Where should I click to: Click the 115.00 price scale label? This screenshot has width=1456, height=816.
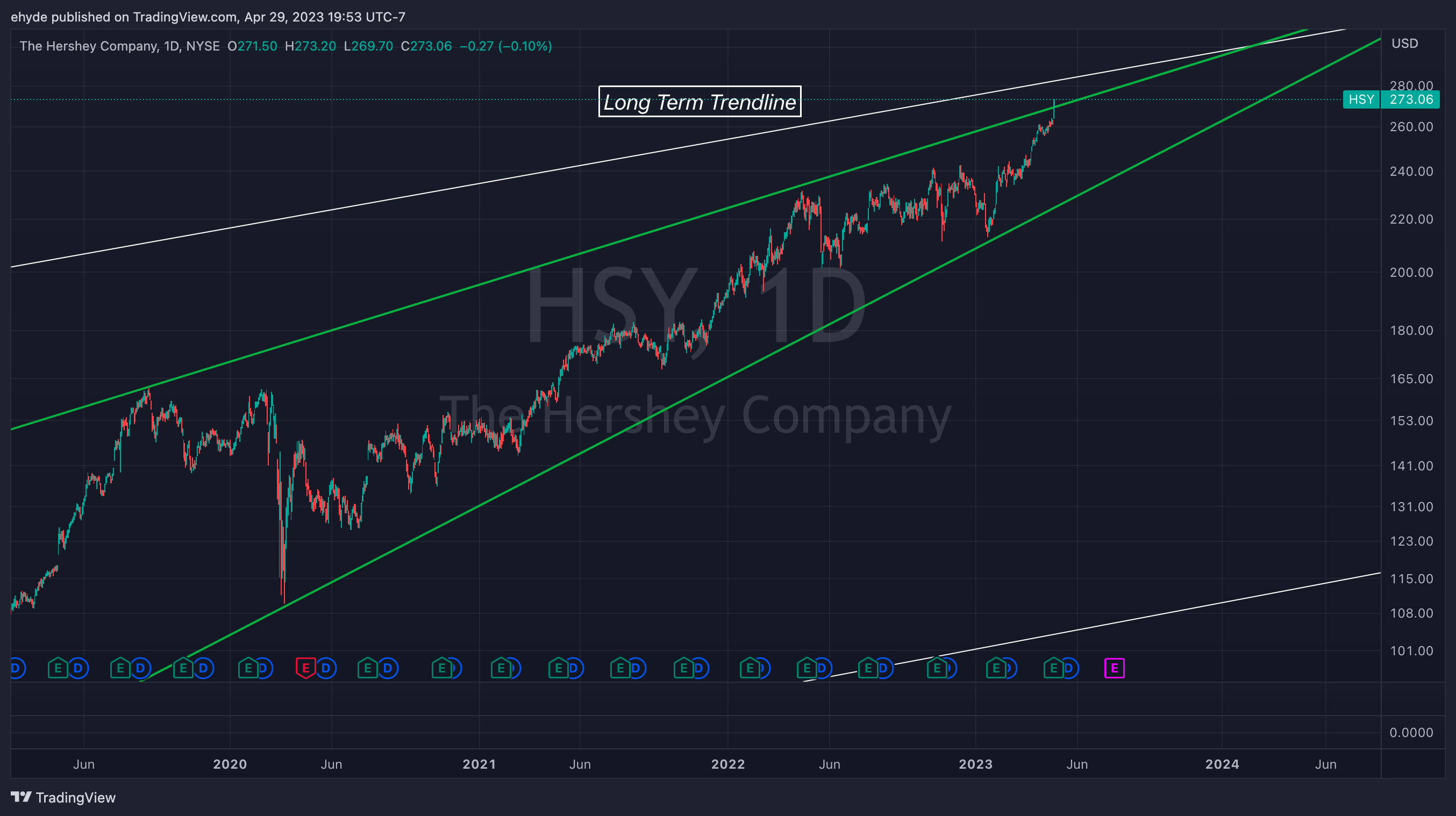click(1411, 579)
